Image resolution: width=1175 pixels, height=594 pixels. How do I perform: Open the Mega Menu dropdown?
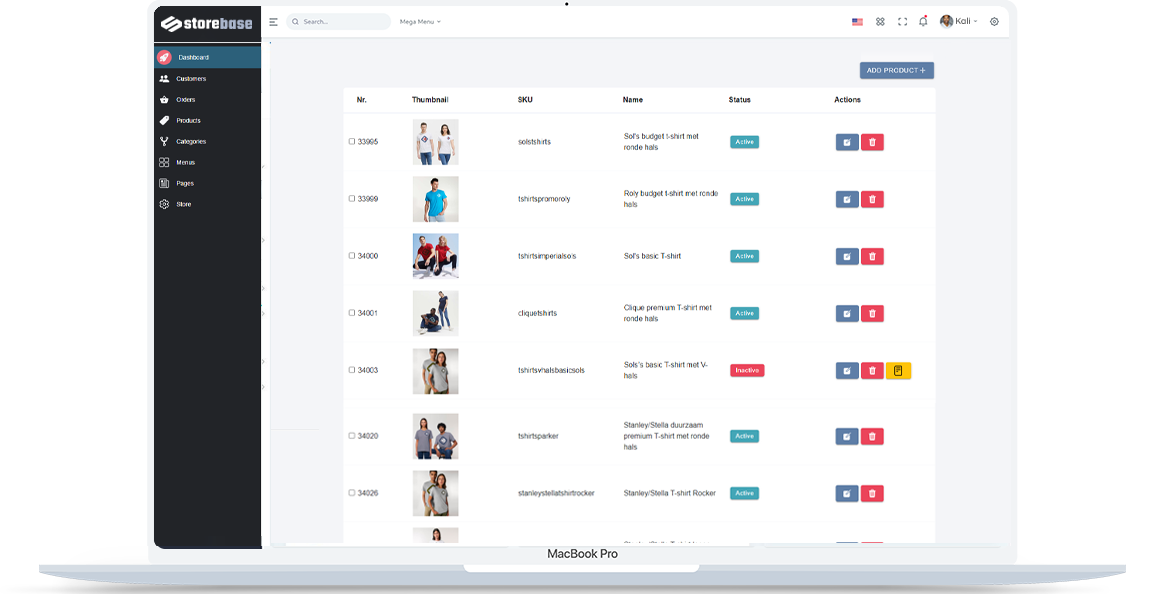420,22
